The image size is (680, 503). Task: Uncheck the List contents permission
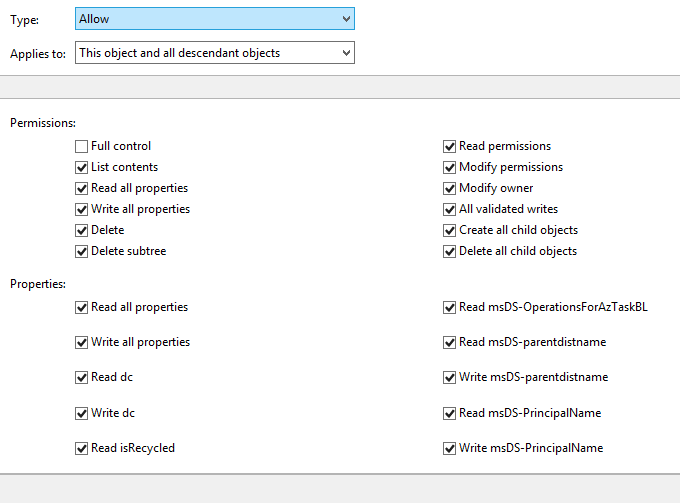pos(82,167)
